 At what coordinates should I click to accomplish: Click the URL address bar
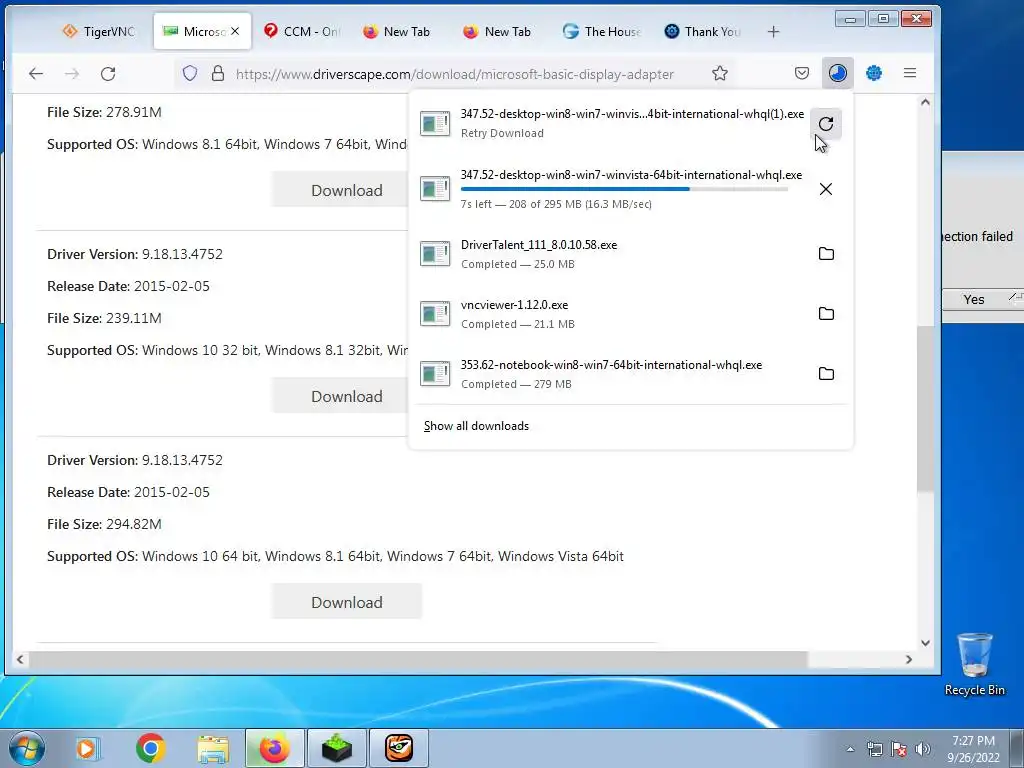point(455,74)
